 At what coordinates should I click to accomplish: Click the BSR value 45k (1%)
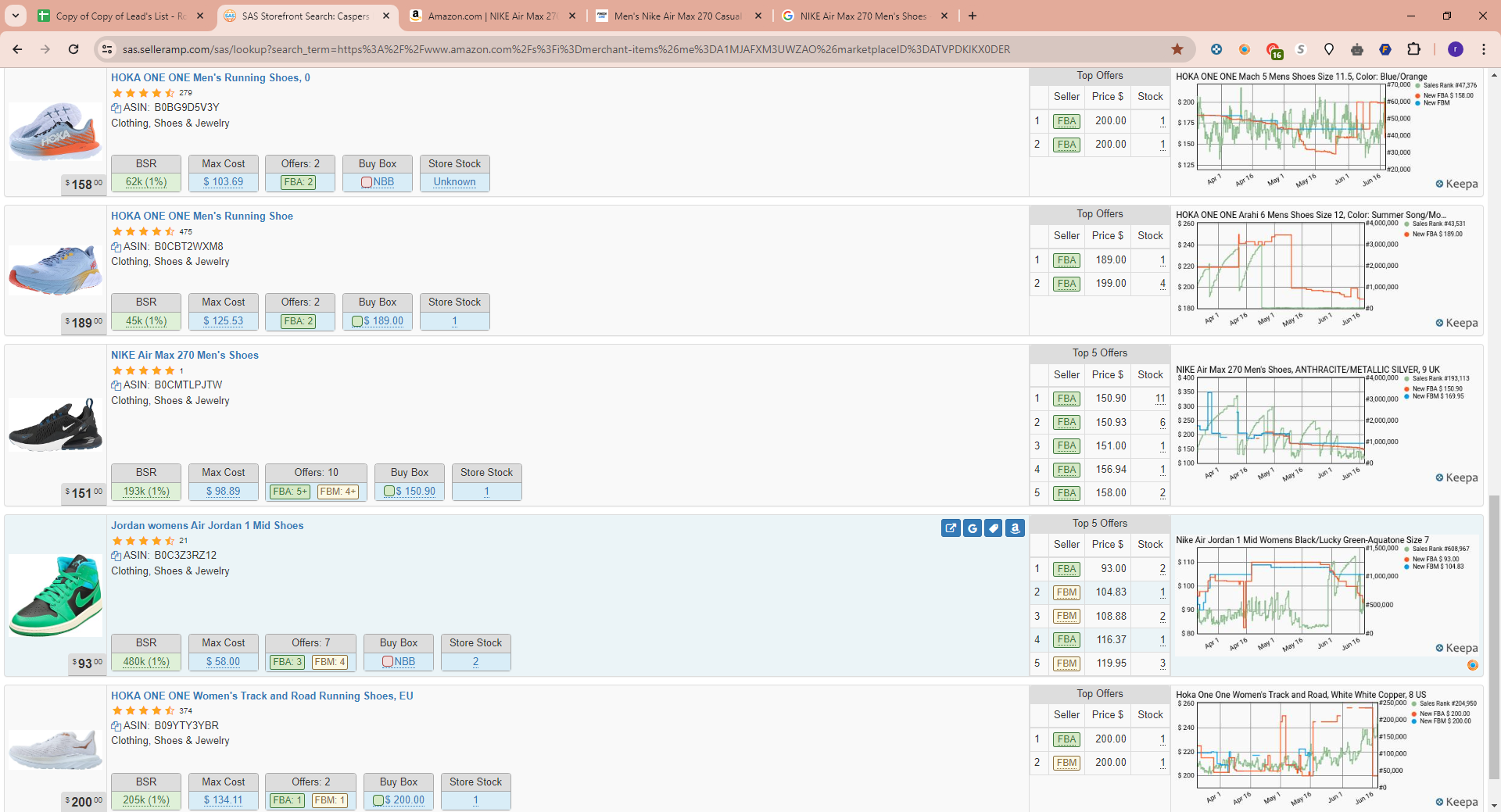146,321
